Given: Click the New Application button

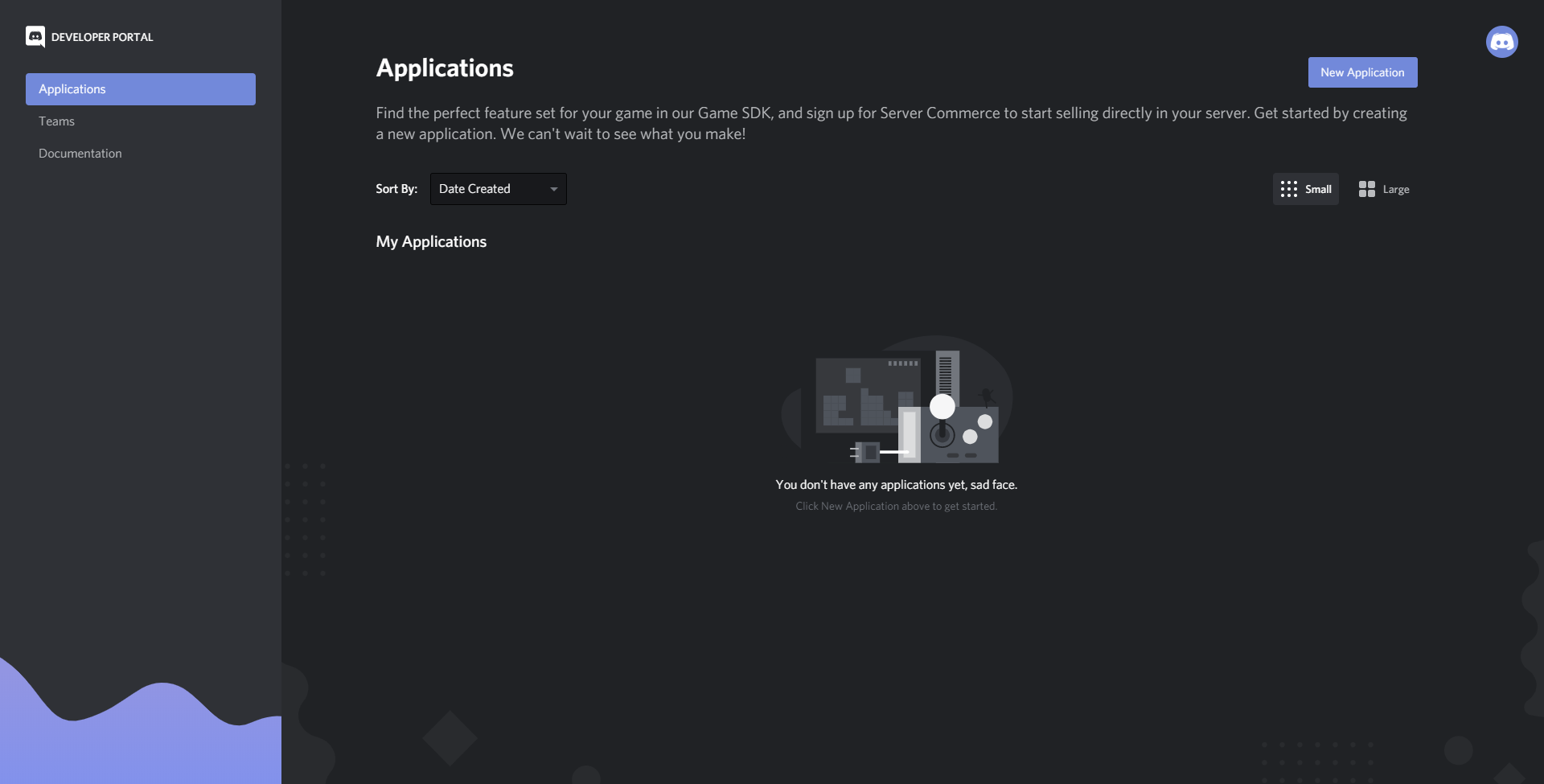Looking at the screenshot, I should (1362, 72).
